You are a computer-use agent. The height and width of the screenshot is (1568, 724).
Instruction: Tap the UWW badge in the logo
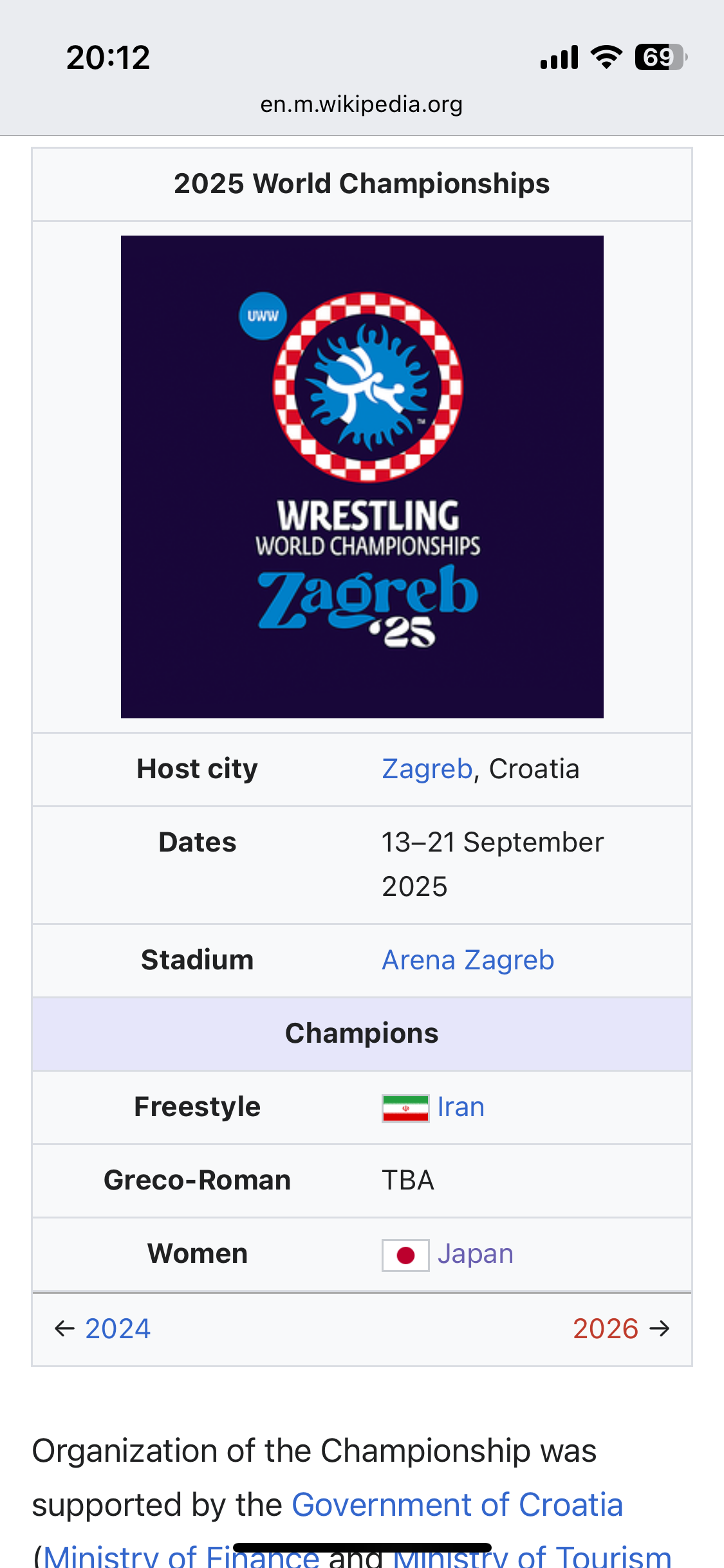[x=263, y=316]
